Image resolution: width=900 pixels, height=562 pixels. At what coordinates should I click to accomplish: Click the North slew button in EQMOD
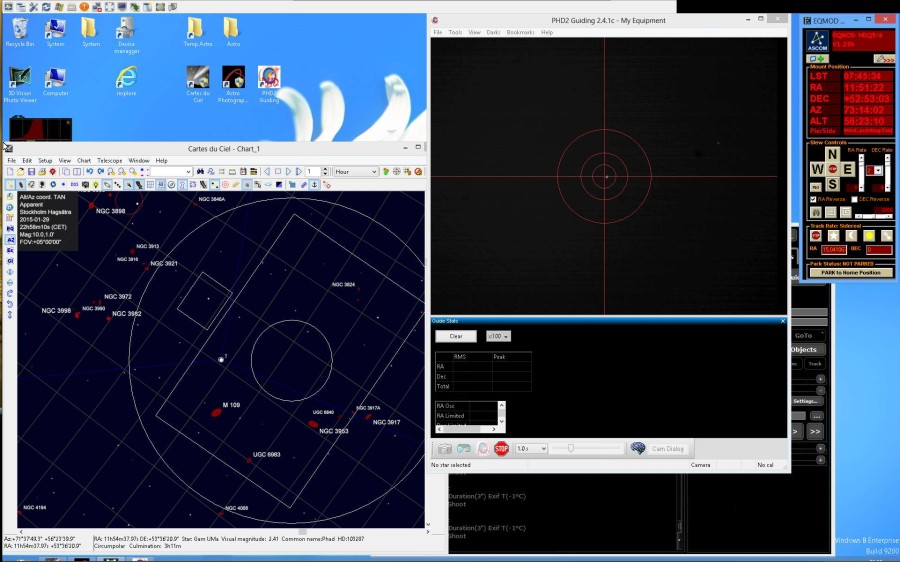832,154
